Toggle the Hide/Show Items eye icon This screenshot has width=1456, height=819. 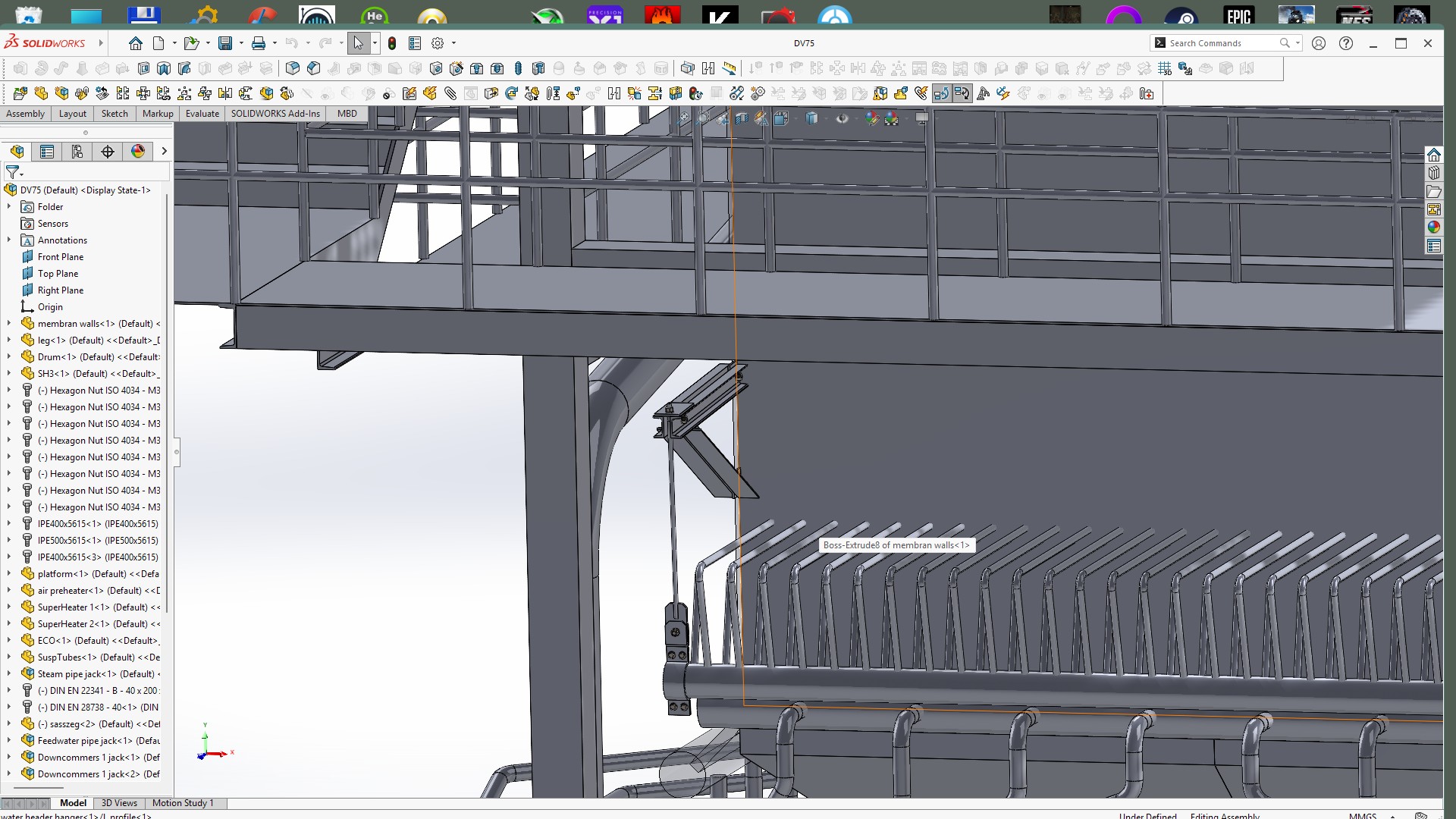pyautogui.click(x=842, y=118)
